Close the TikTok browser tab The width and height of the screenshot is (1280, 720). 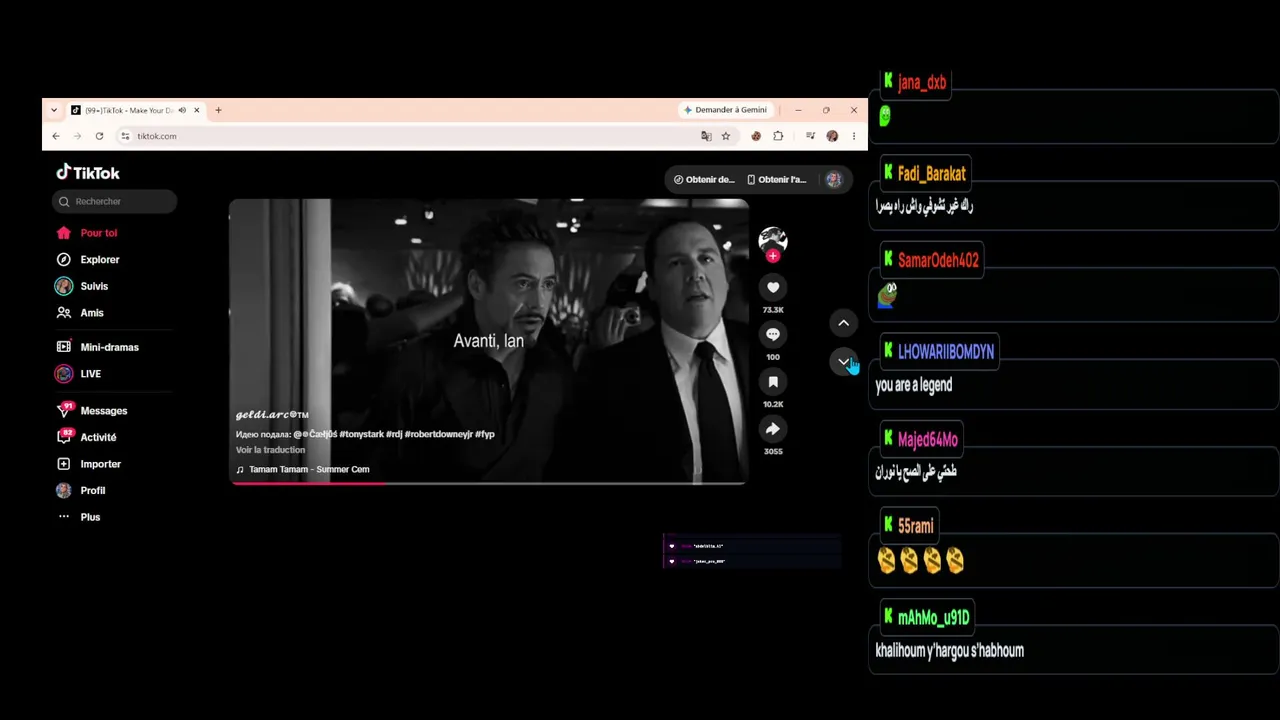point(197,110)
